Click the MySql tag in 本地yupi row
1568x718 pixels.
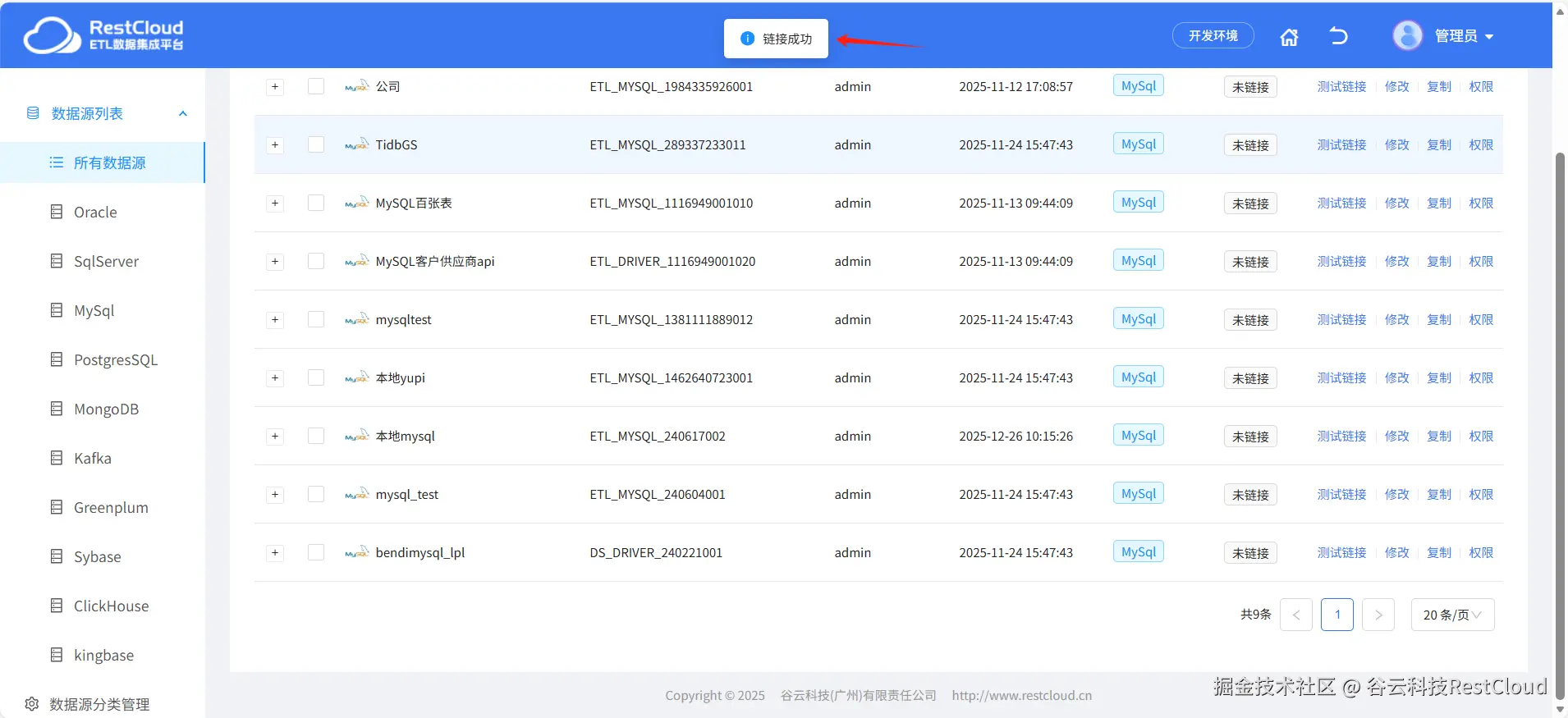click(1139, 377)
